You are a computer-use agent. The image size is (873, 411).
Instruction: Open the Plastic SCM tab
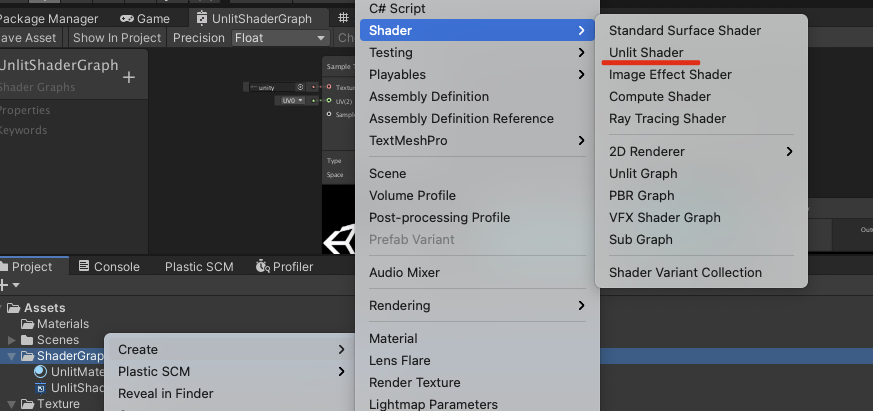coord(199,267)
